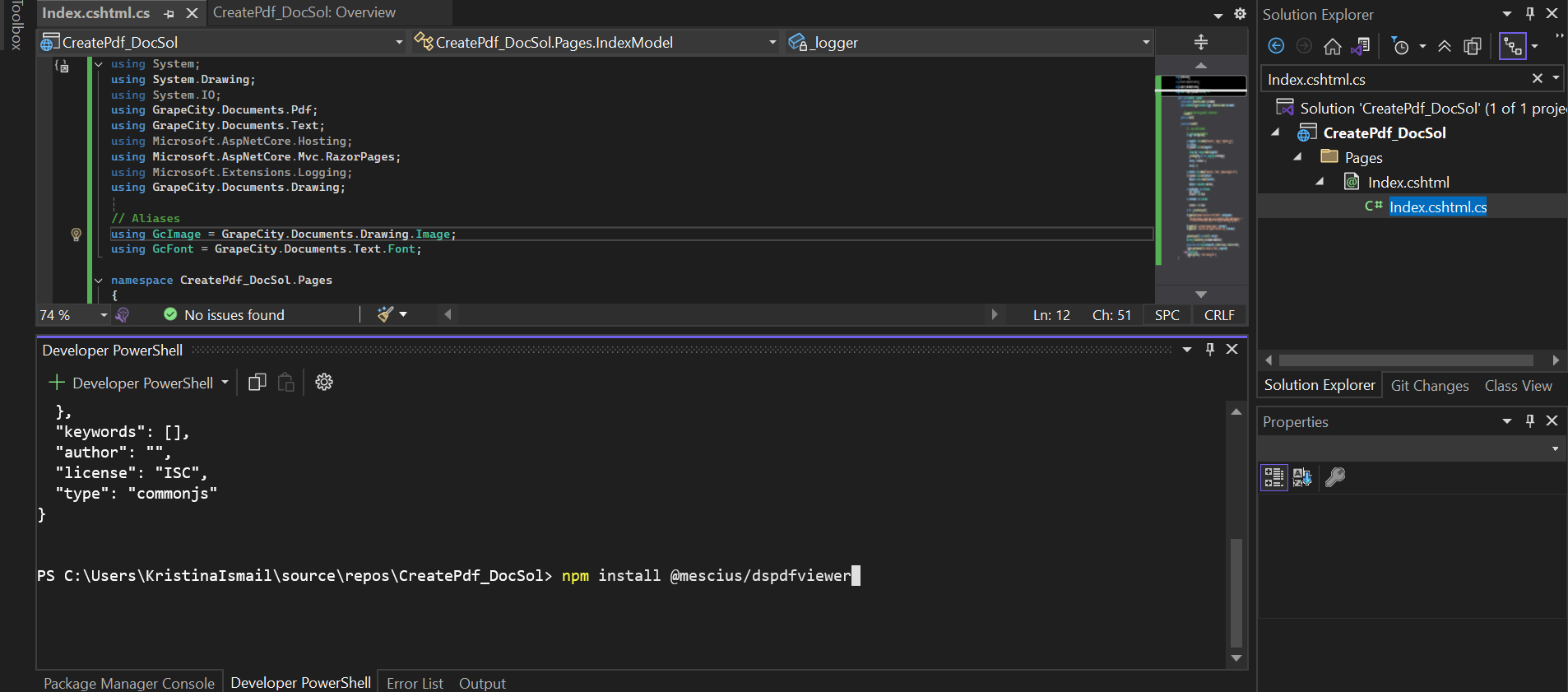Click the editor minimap scroll overview
Viewport: 1568px width, 692px height.
click(1201, 169)
